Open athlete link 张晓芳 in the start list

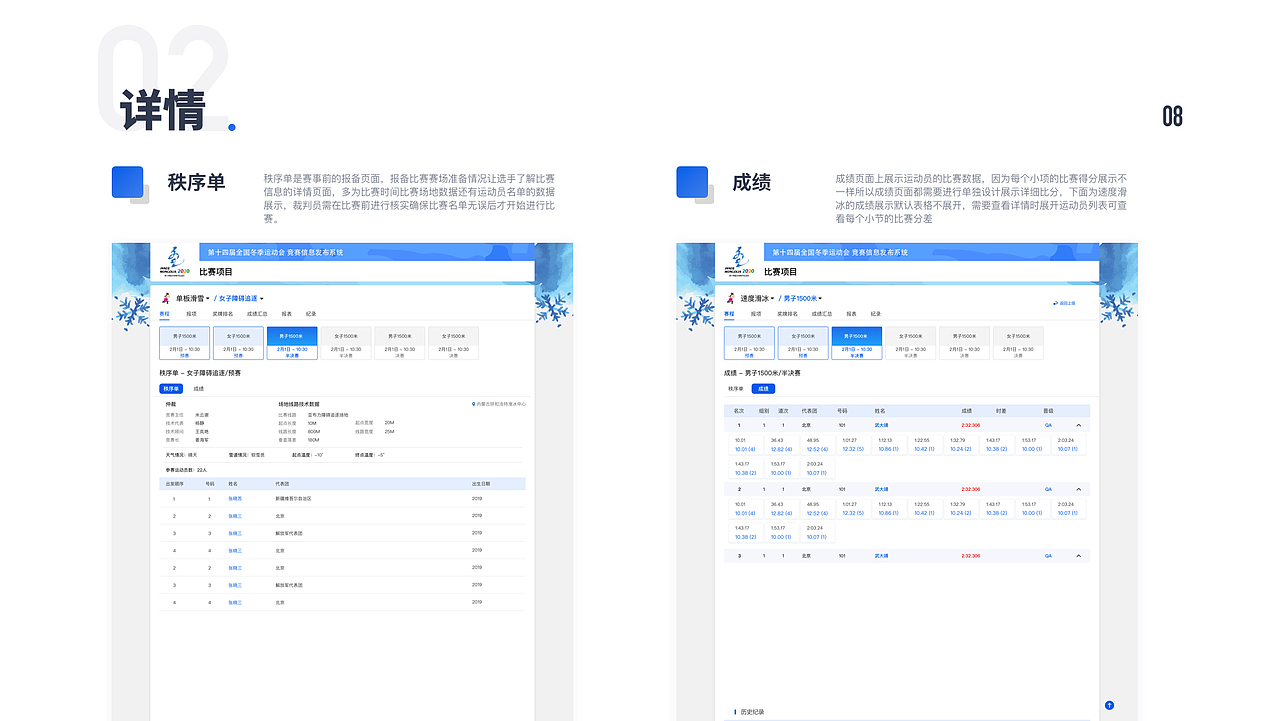[x=235, y=498]
